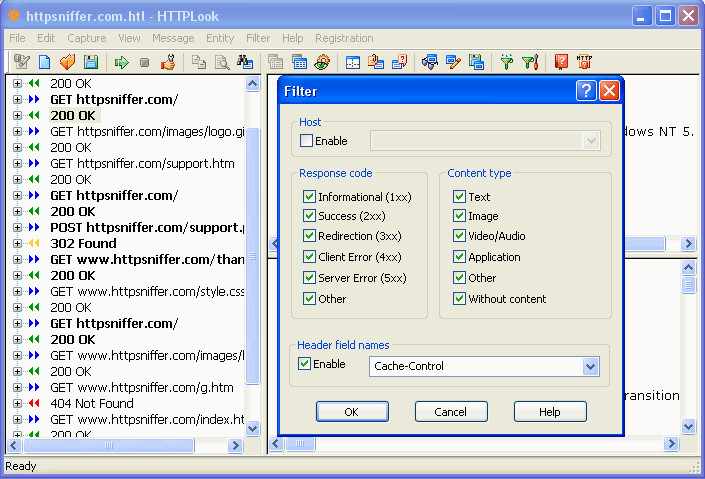This screenshot has width=705, height=479.
Task: Start capture with the green arrow icon
Action: point(121,62)
